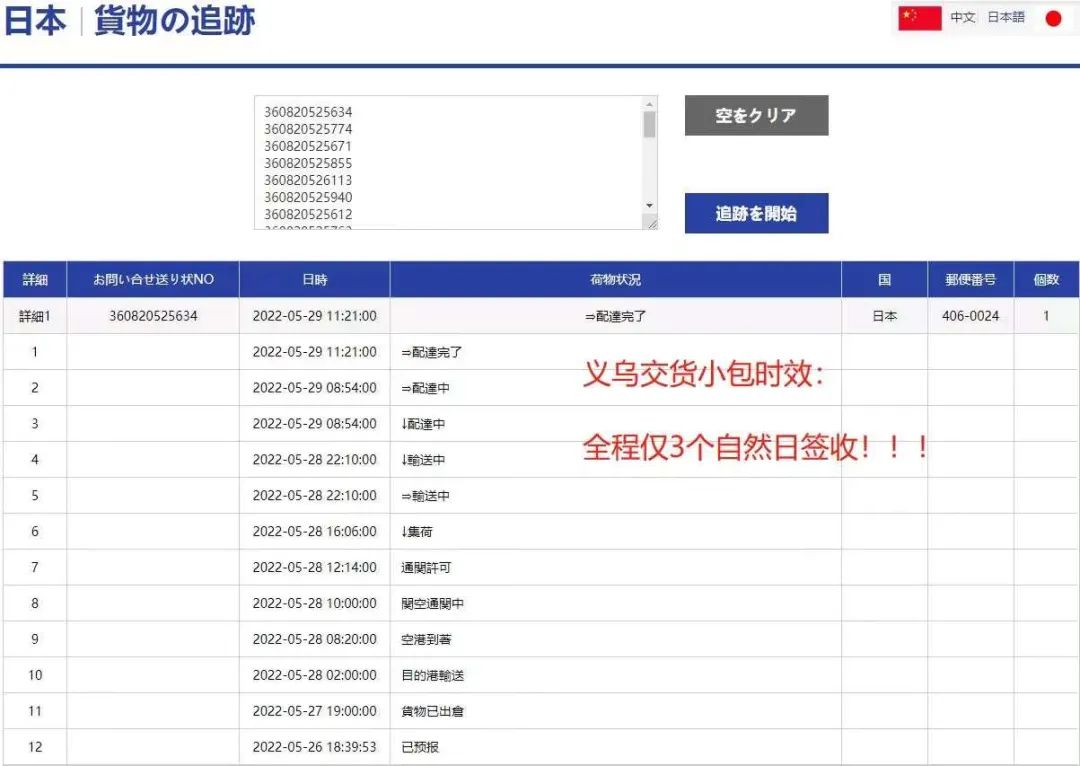Open the 詳細1 row link
1080x766 pixels.
coord(34,316)
